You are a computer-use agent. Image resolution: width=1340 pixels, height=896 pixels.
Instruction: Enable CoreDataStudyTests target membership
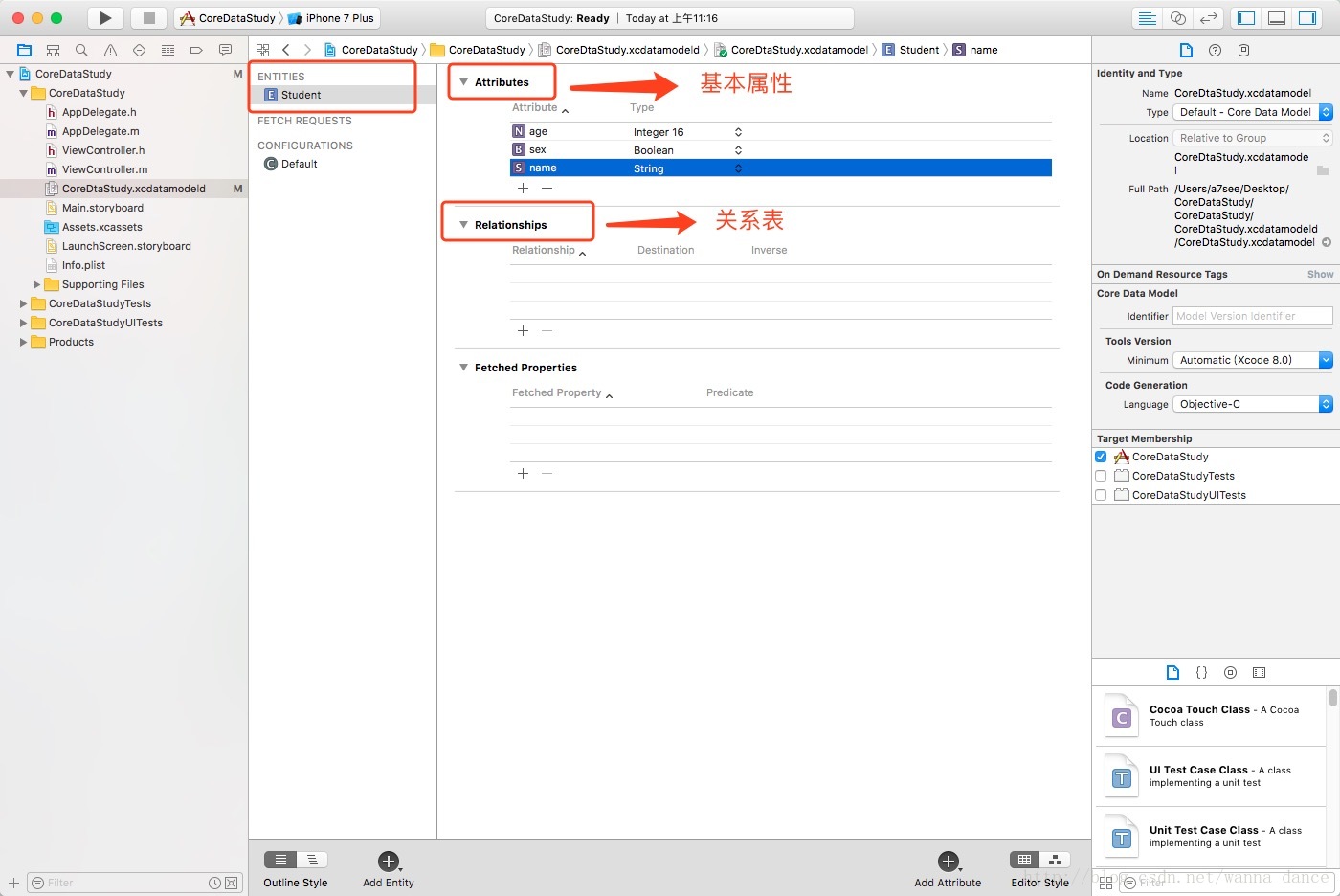click(1101, 476)
